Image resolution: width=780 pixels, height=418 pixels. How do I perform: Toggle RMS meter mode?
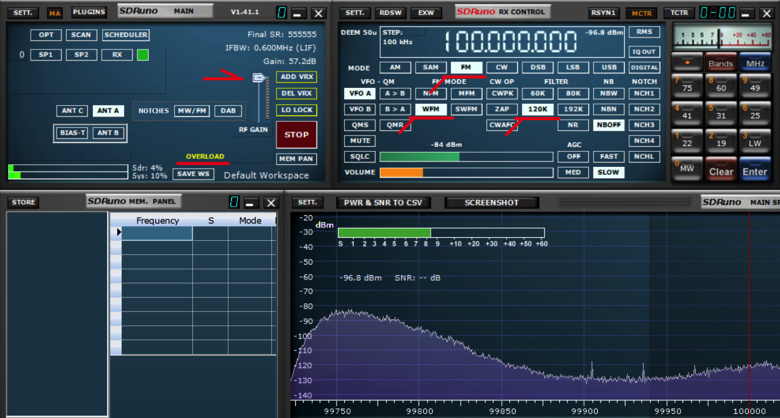tap(645, 32)
